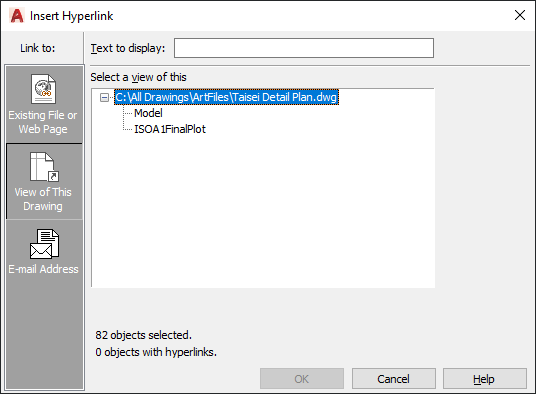Close the Insert Hyperlink dialog
The height and width of the screenshot is (394, 536).
pyautogui.click(x=520, y=15)
